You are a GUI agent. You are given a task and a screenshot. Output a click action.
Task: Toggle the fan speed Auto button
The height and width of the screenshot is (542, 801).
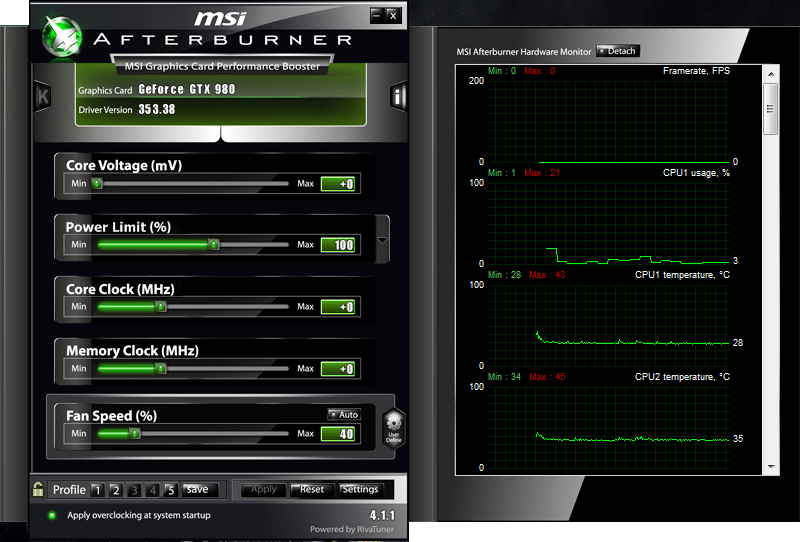point(344,414)
